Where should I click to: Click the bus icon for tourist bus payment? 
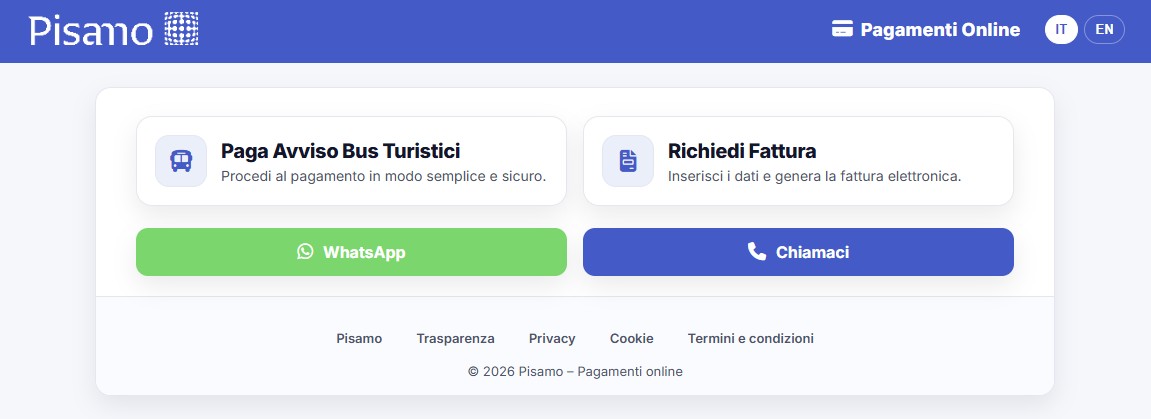pos(181,161)
